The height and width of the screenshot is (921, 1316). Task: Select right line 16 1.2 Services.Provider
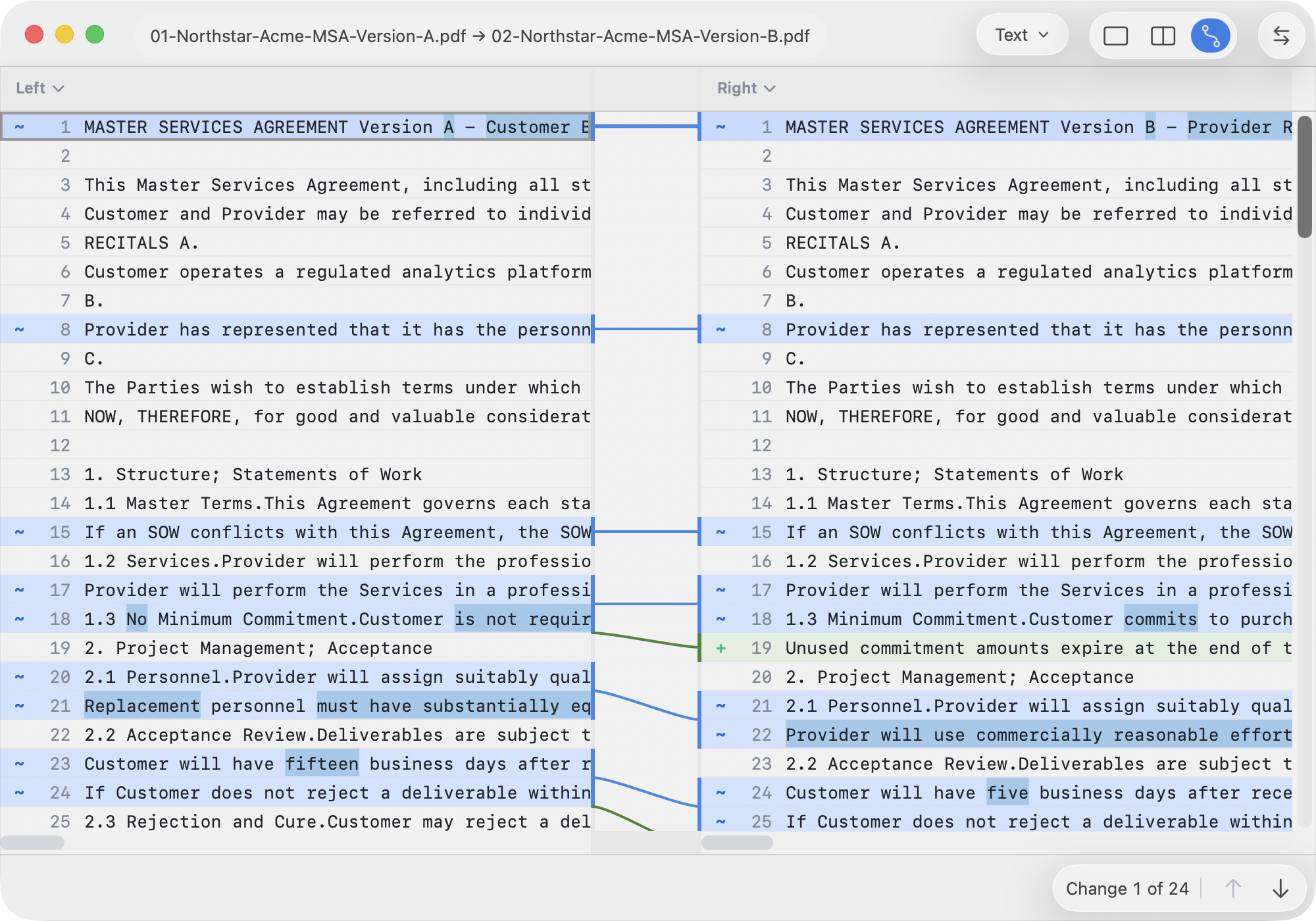[x=996, y=561]
